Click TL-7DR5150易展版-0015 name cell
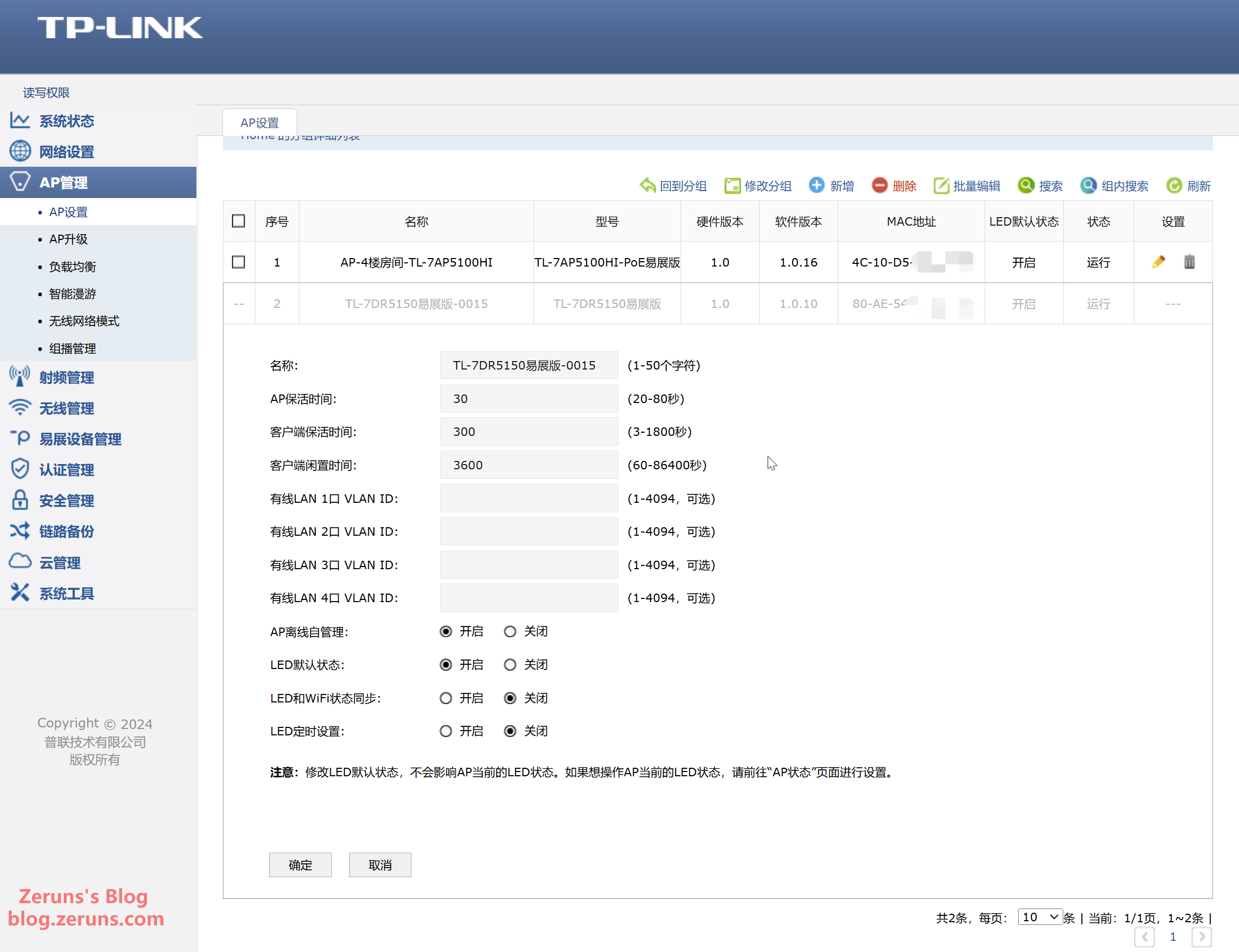This screenshot has width=1239, height=952. pos(416,304)
